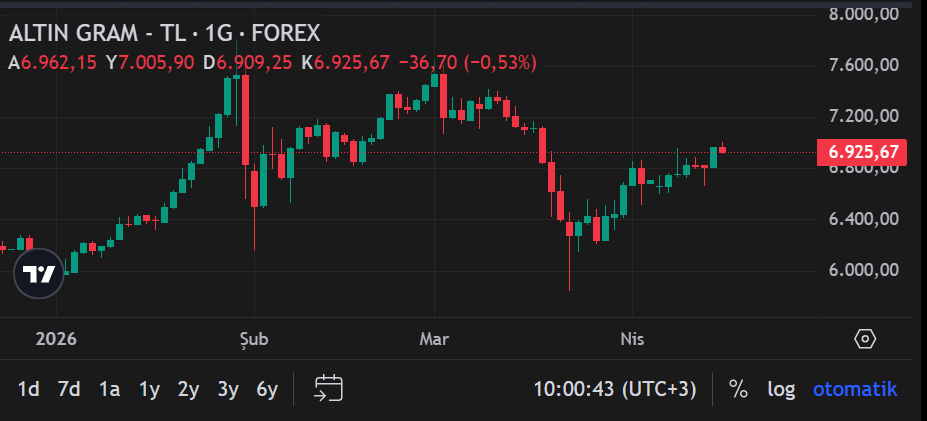Screen dimensions: 927x421
Task: Switch to the 7d time range
Action: pos(69,389)
